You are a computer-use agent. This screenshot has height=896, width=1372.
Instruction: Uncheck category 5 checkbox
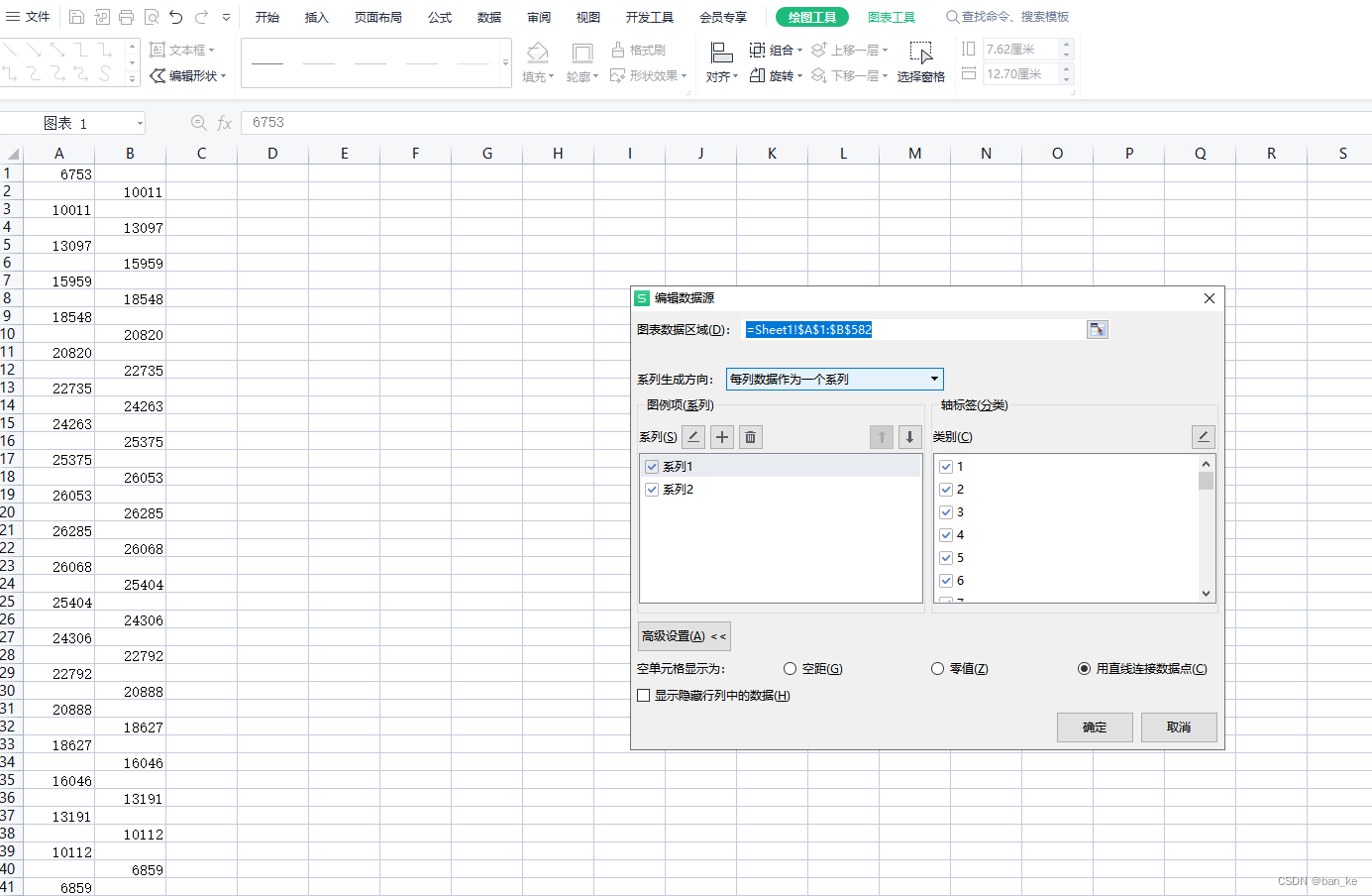[946, 558]
